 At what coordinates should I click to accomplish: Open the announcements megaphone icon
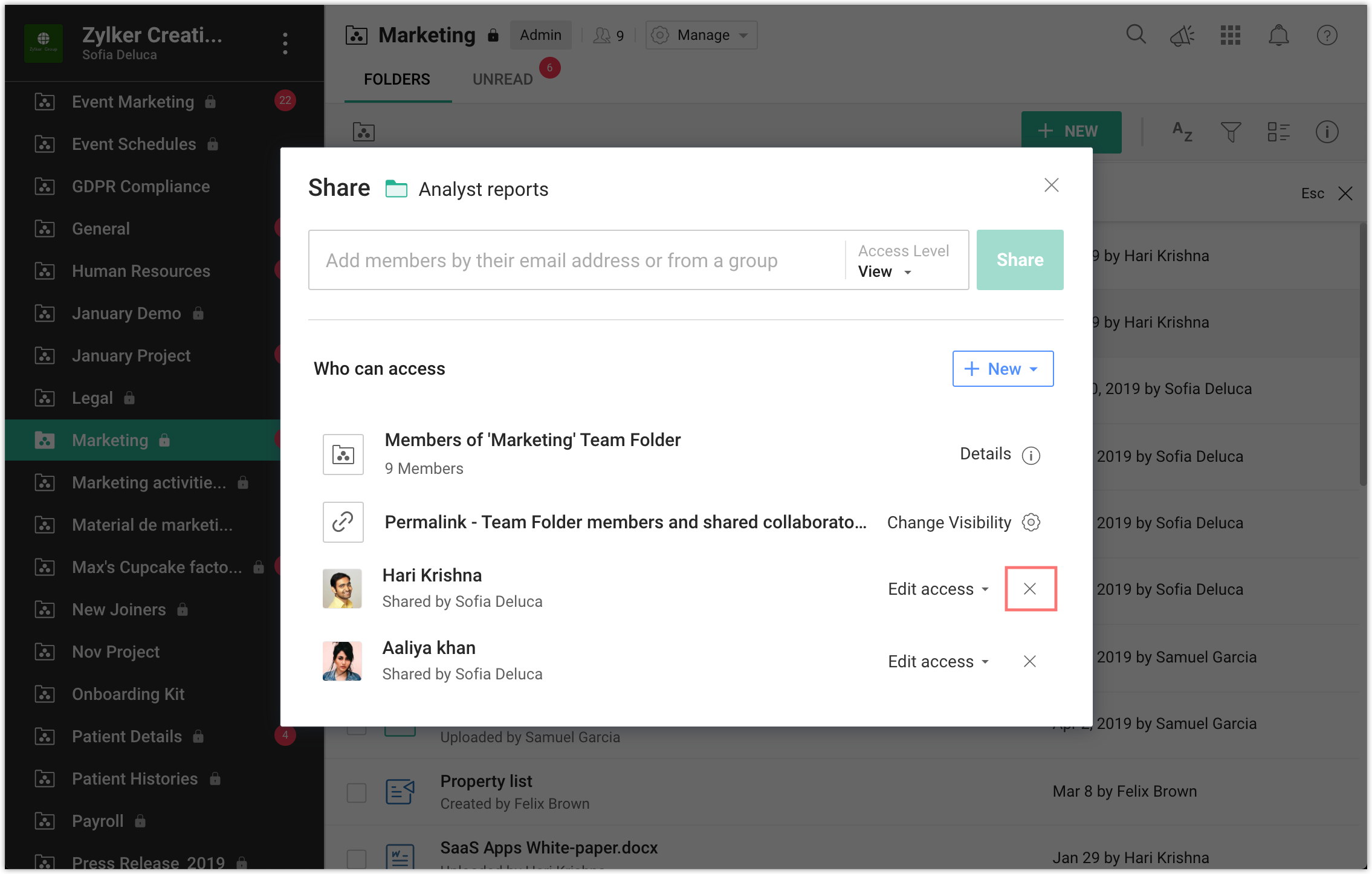click(x=1182, y=36)
